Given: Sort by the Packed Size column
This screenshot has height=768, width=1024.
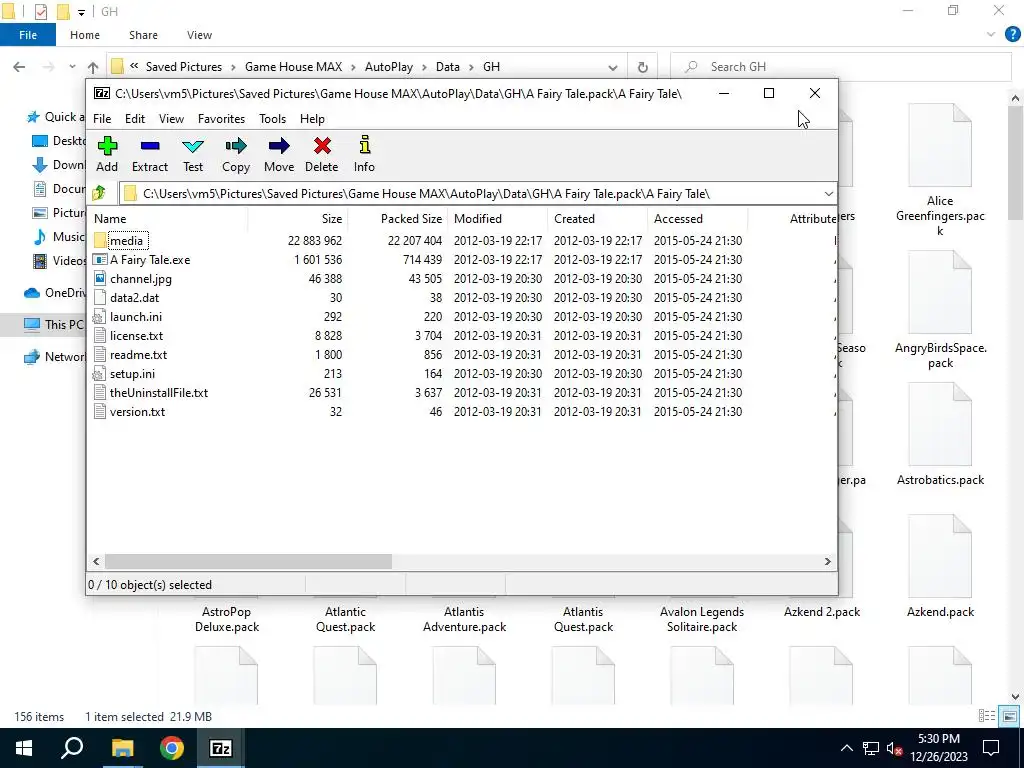Looking at the screenshot, I should (397, 219).
